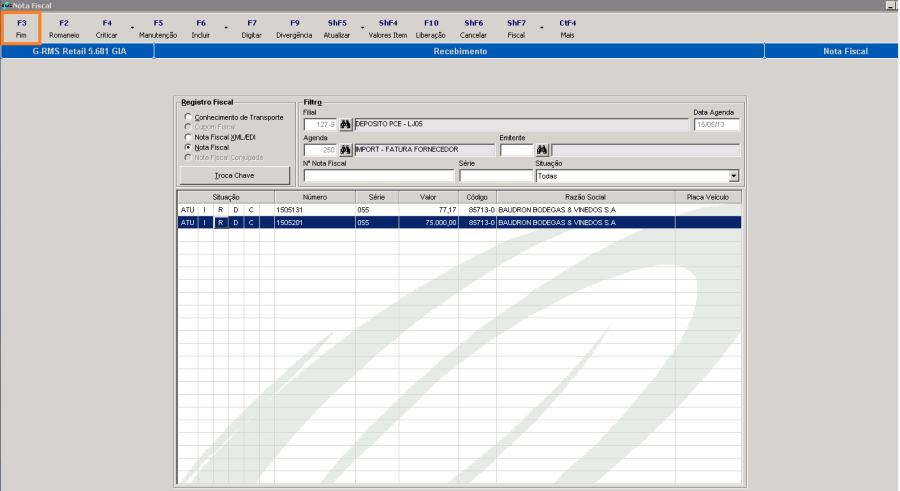Screen dimensions: 900x491
Task: Sort by the Valor column header
Action: [428, 197]
